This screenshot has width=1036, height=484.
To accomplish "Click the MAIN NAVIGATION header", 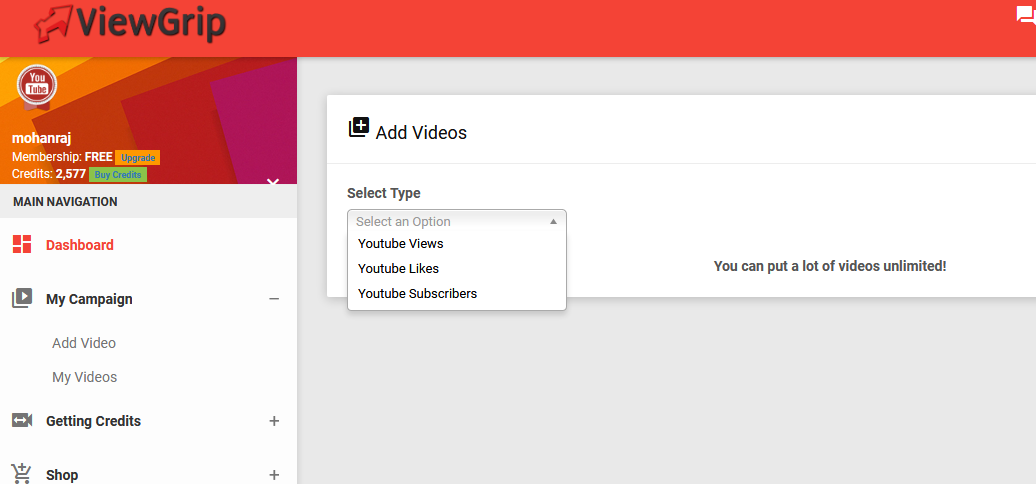I will (x=65, y=201).
